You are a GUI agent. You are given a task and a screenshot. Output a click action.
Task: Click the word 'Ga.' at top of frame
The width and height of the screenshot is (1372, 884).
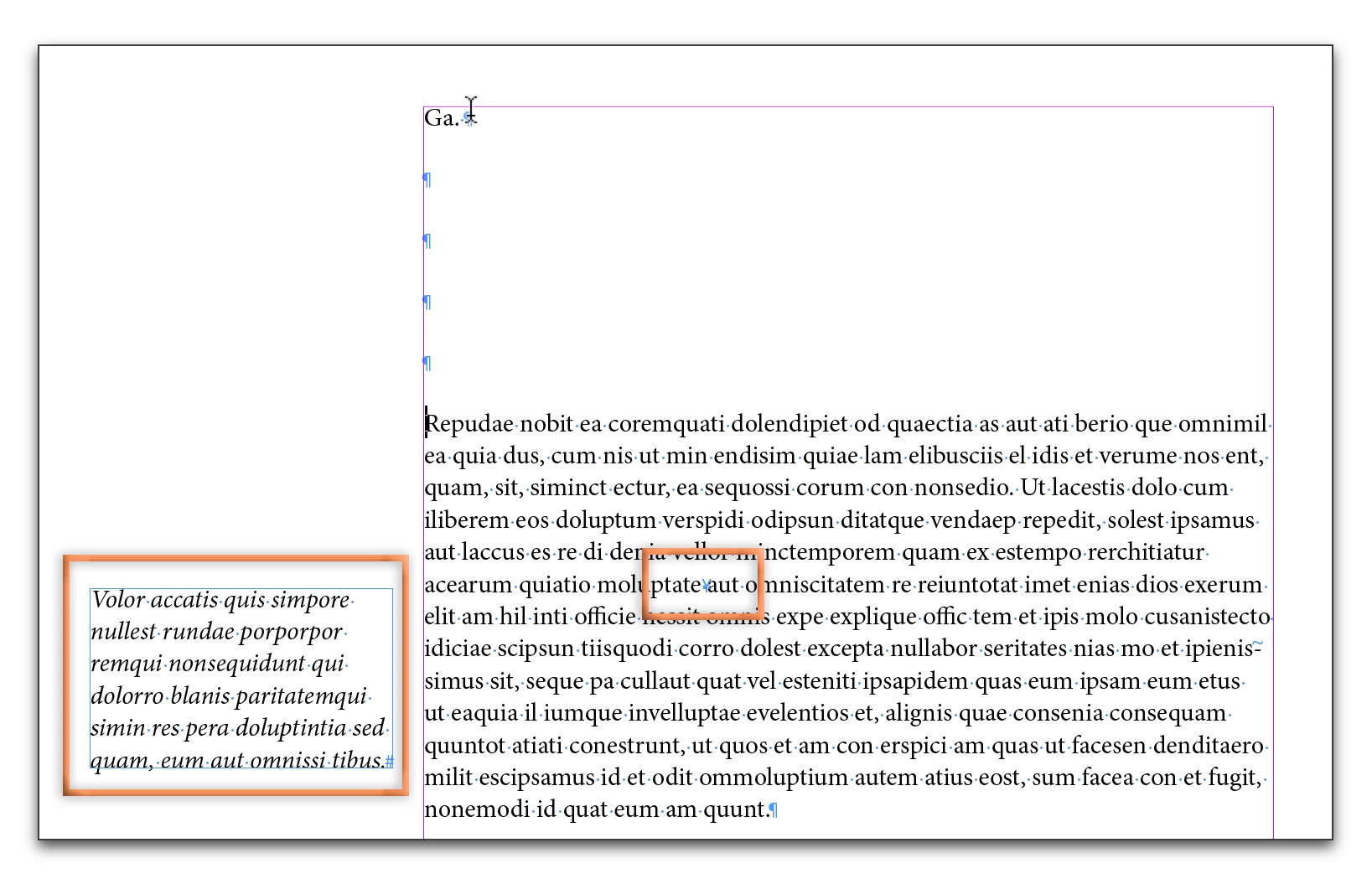[x=441, y=118]
